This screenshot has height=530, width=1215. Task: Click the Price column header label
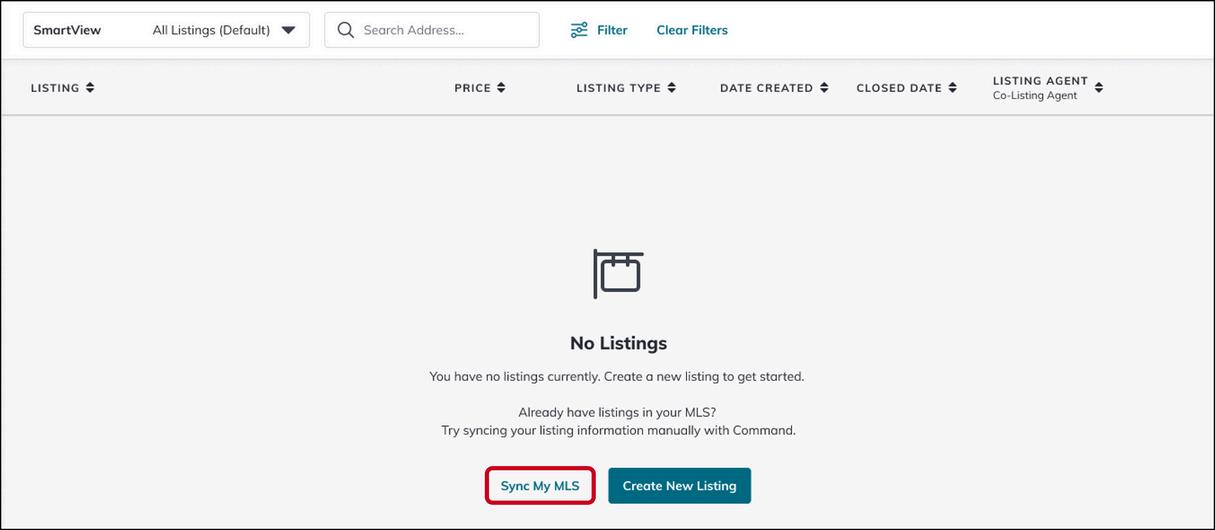click(x=472, y=88)
